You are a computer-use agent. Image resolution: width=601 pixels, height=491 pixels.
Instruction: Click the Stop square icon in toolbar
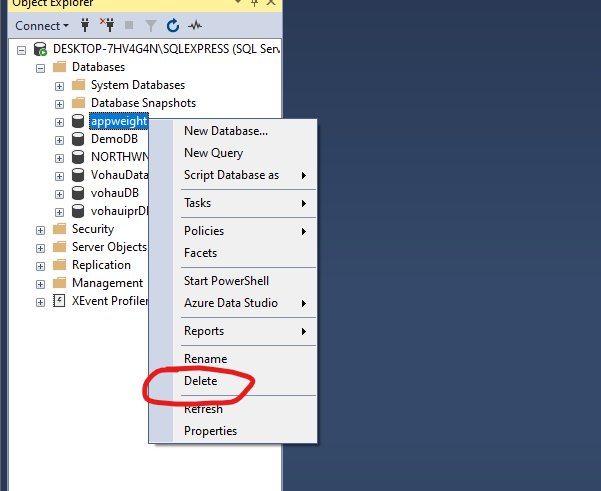129,25
